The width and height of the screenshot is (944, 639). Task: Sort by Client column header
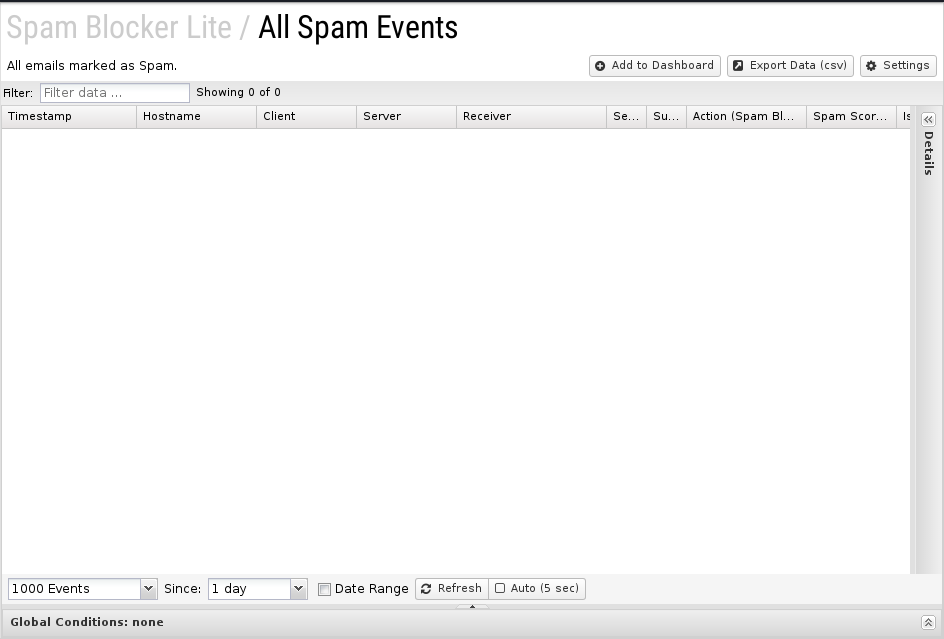(x=306, y=117)
